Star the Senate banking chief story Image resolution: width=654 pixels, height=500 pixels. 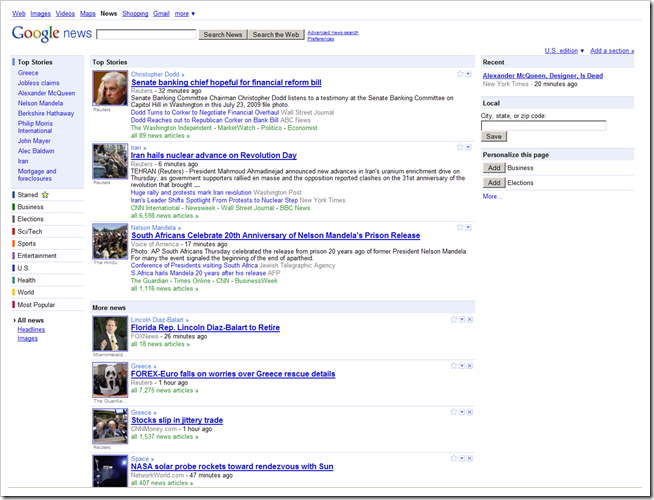pos(460,74)
